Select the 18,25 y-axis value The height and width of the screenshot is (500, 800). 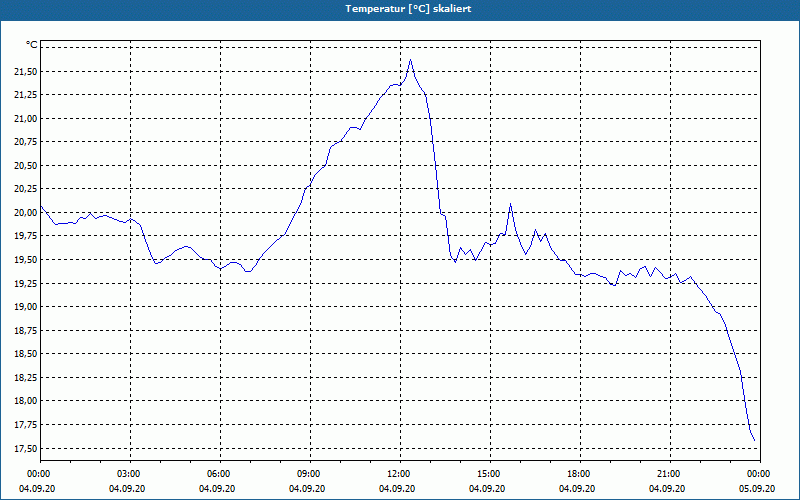(x=26, y=378)
